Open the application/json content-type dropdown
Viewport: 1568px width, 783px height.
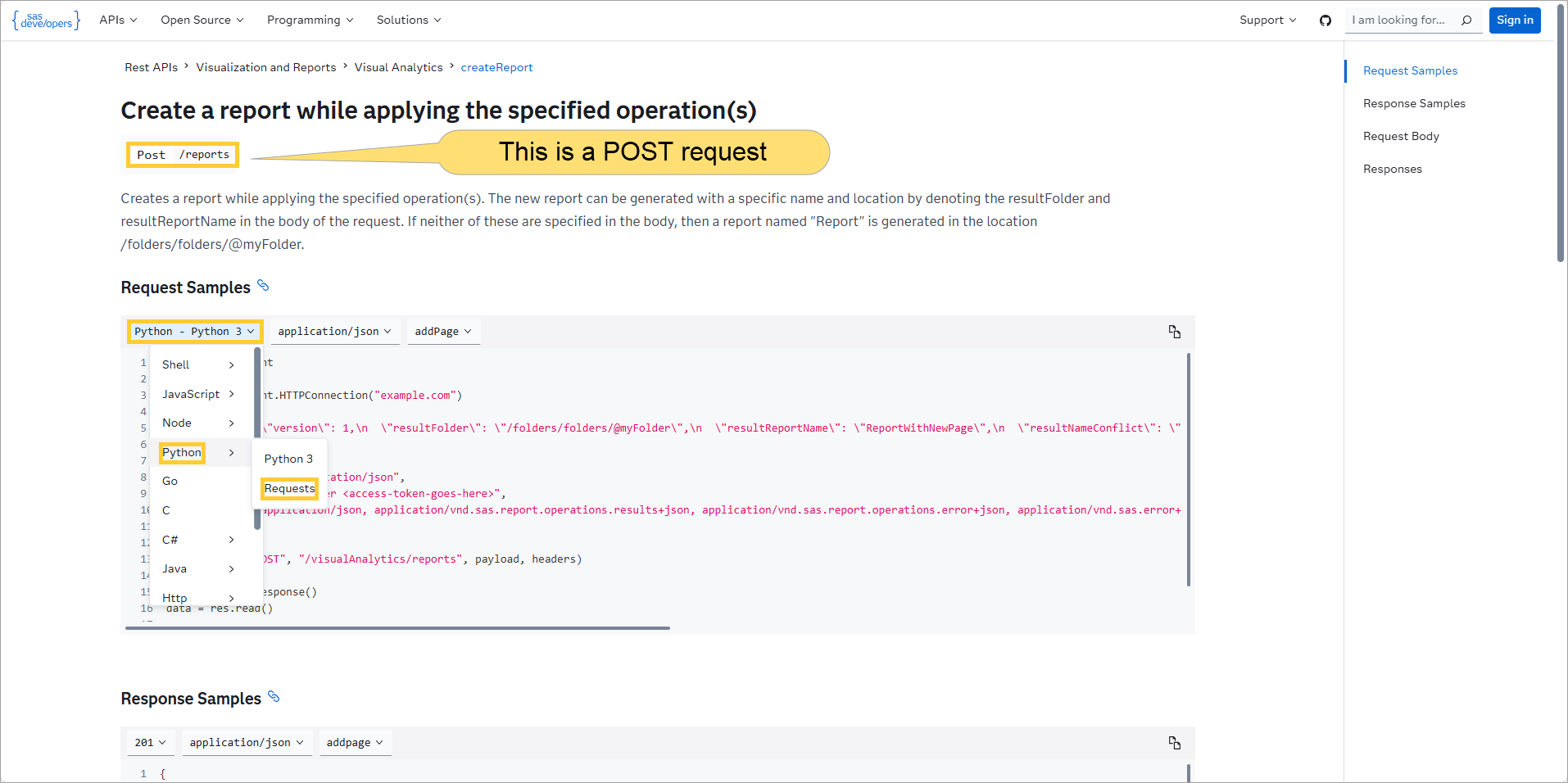tap(334, 332)
